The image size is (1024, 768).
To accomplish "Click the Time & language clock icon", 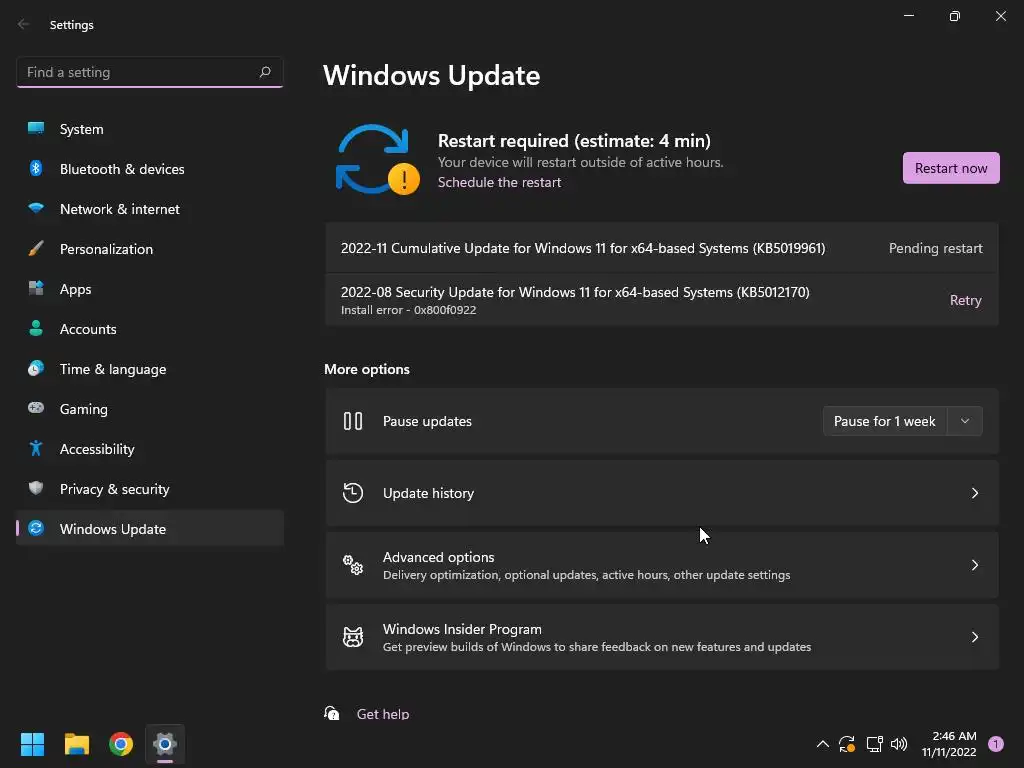I will pyautogui.click(x=36, y=368).
